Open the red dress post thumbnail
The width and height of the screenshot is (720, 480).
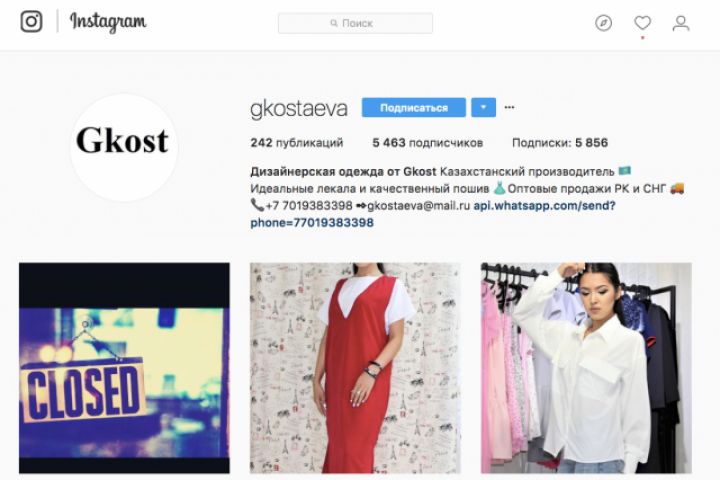click(355, 368)
